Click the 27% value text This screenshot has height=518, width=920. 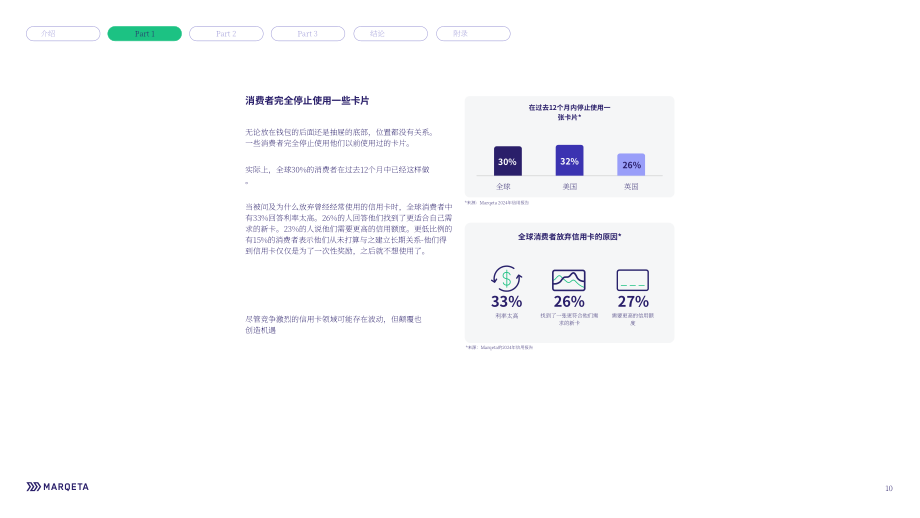pos(633,302)
